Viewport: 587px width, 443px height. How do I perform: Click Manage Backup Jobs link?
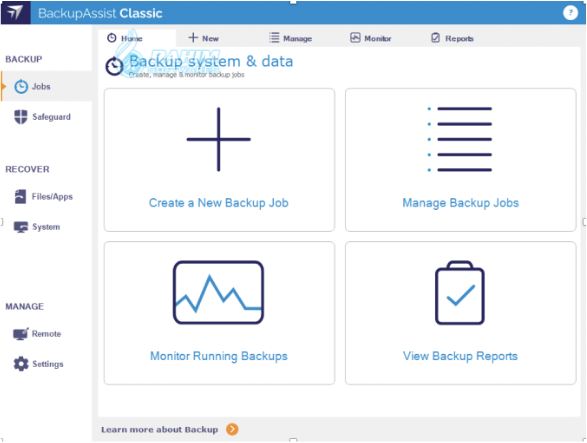[460, 203]
